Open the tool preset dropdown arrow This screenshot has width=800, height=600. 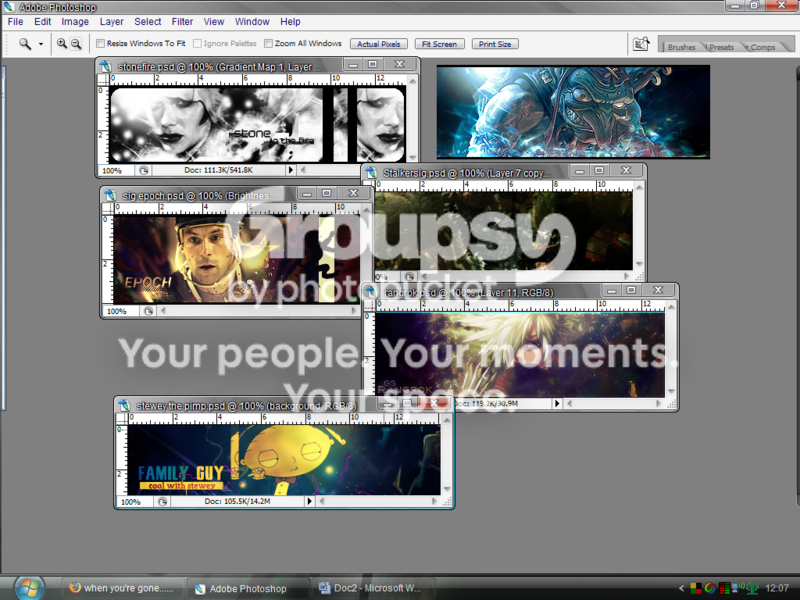(41, 44)
